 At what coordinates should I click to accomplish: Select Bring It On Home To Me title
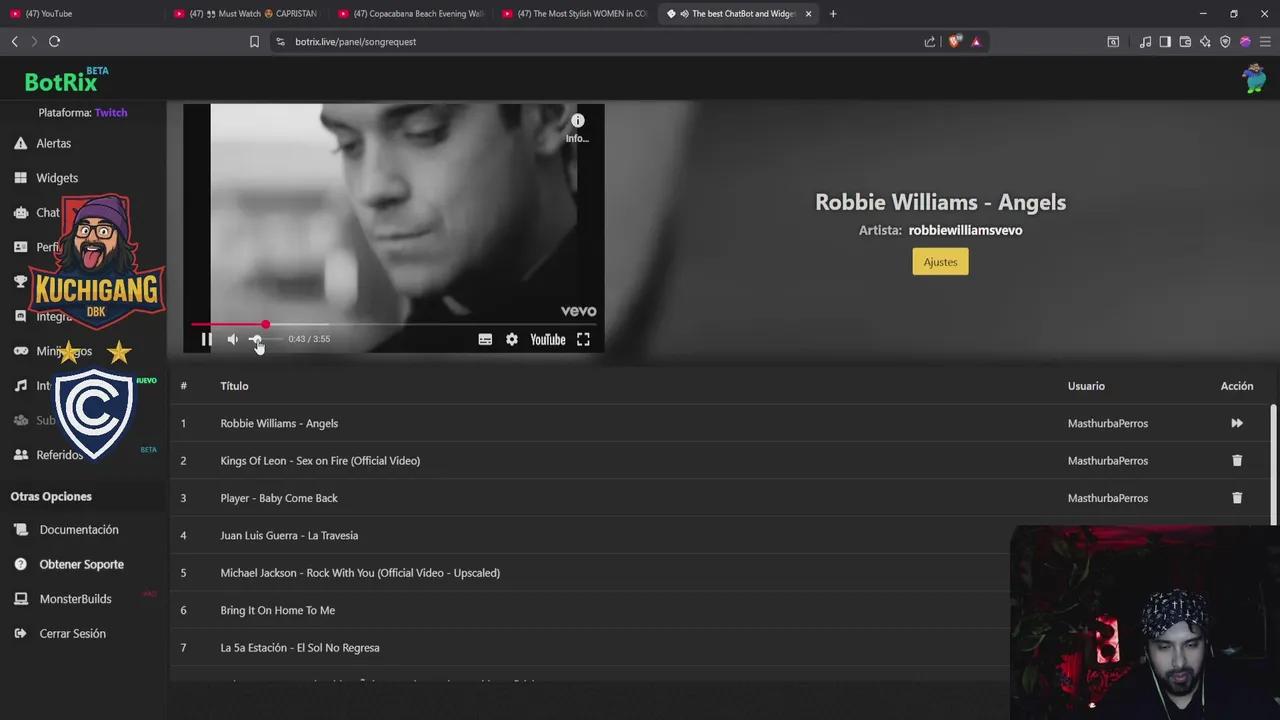tap(277, 610)
